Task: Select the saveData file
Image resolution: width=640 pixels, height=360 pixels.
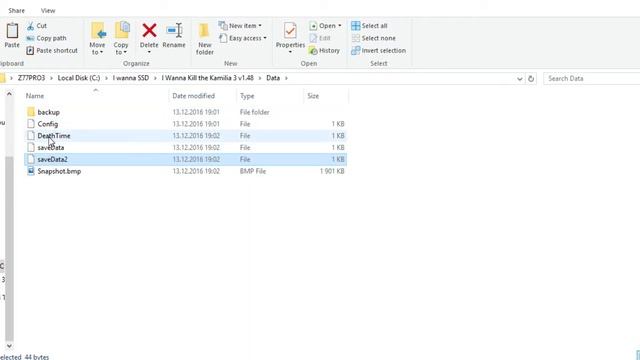Action: pos(186,147)
